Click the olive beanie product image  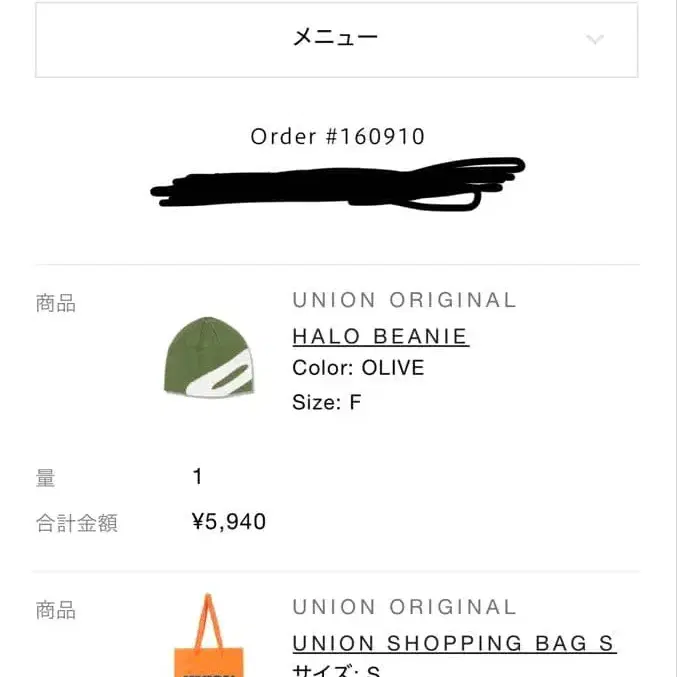pos(208,358)
